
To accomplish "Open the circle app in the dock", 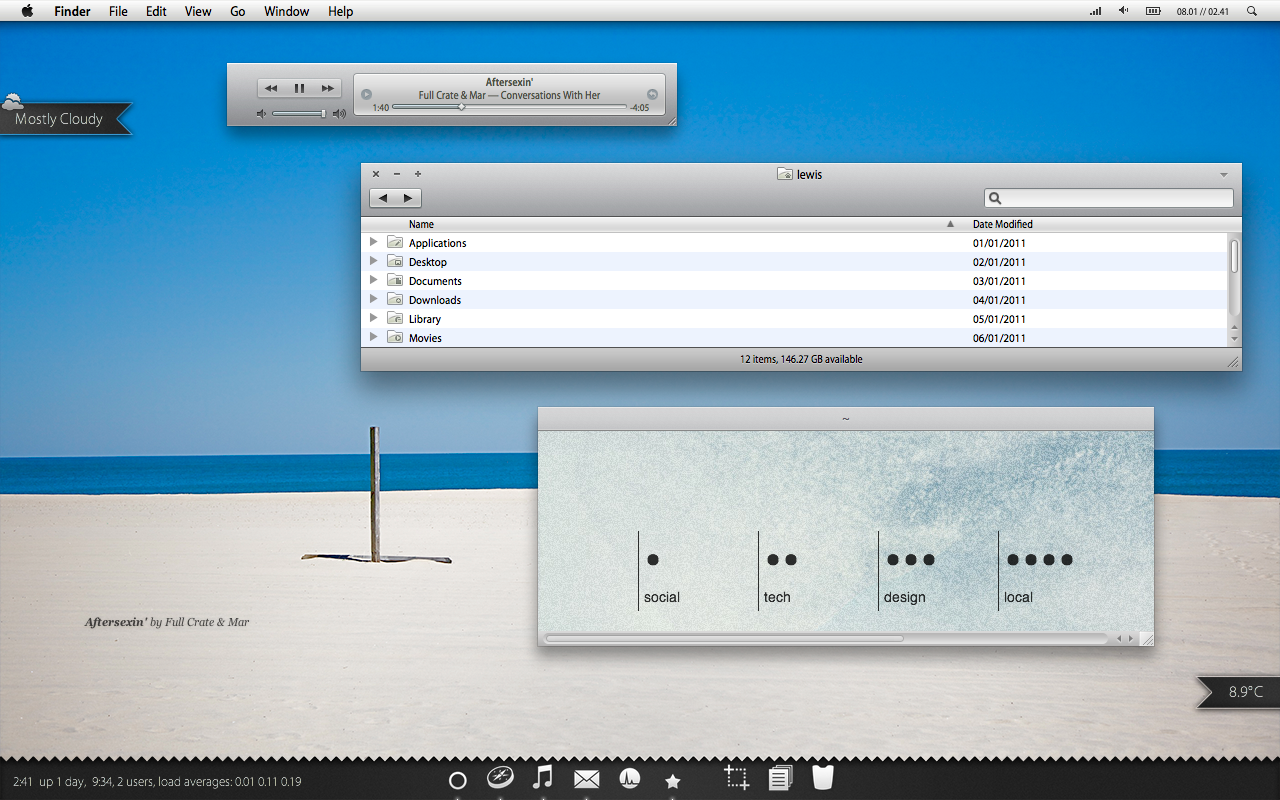I will 458,781.
